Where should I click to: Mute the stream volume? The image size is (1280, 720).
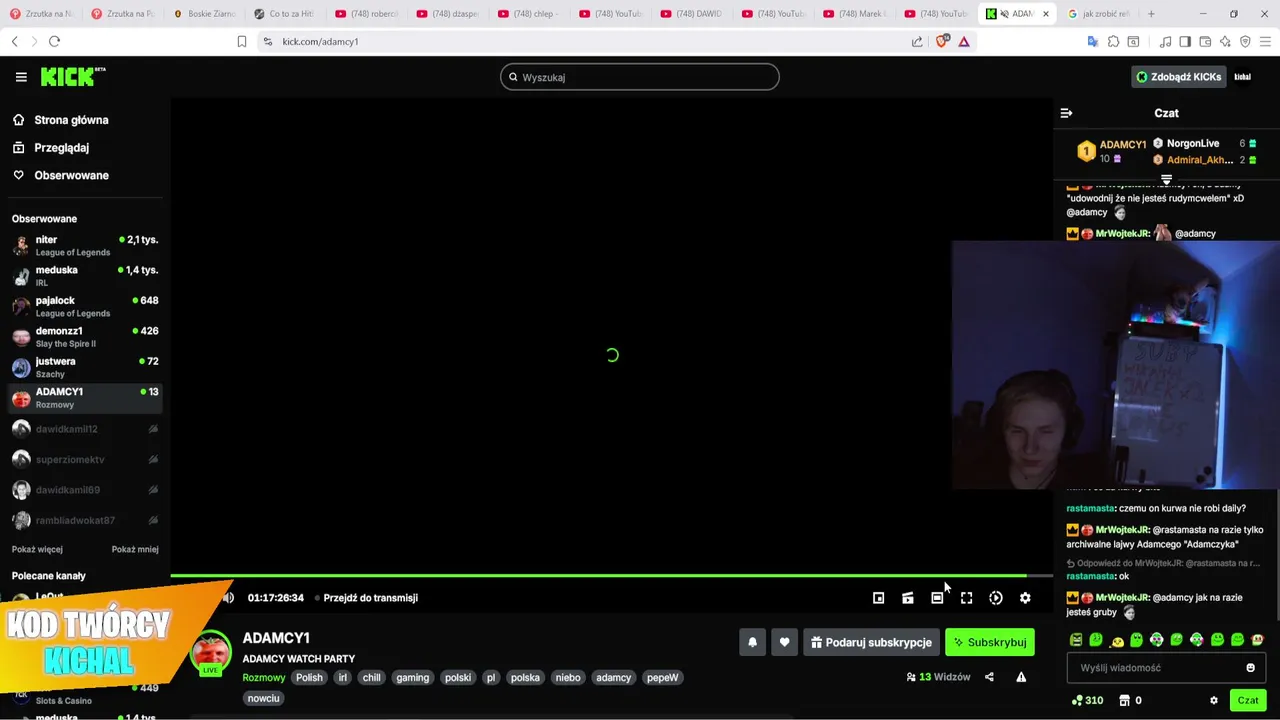pos(228,598)
